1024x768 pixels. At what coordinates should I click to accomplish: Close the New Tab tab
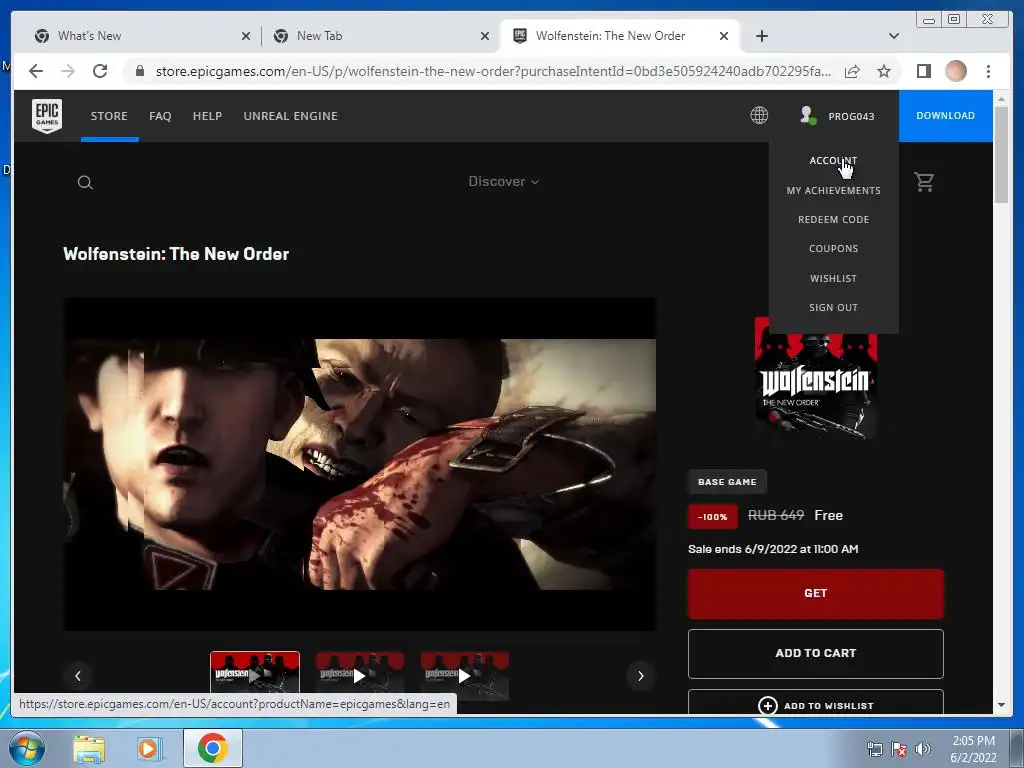point(485,36)
